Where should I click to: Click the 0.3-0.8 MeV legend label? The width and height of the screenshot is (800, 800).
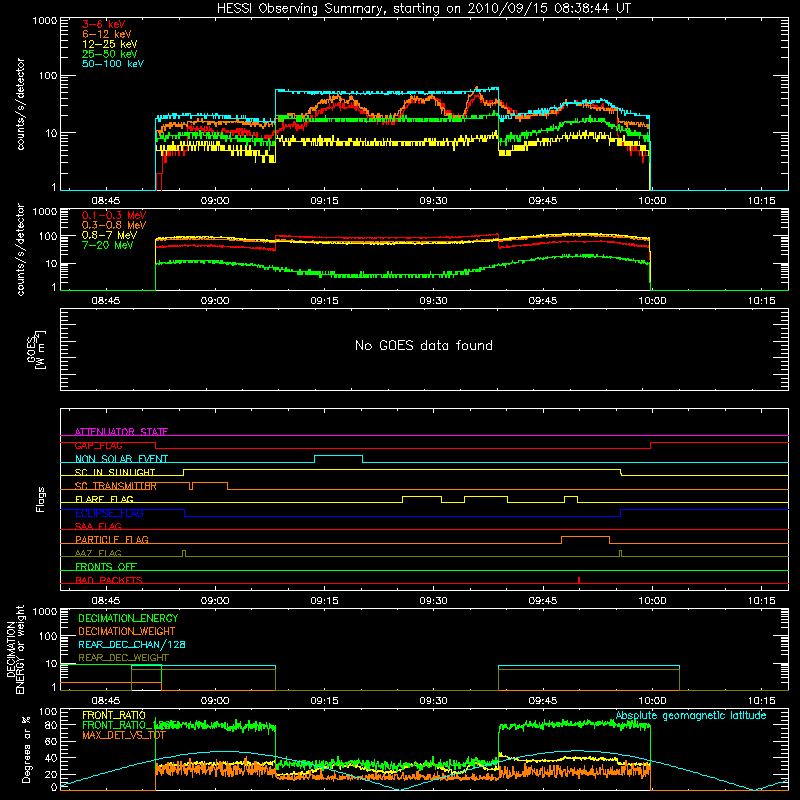tap(114, 225)
